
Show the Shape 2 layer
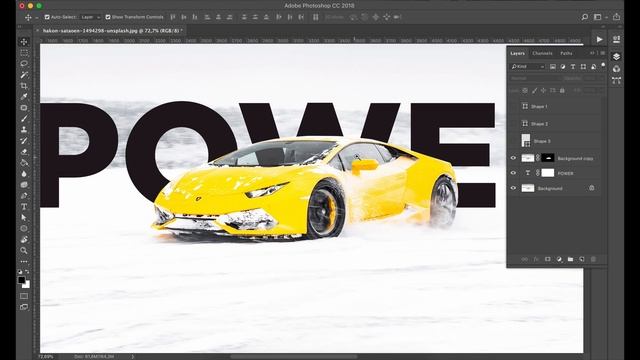point(513,123)
